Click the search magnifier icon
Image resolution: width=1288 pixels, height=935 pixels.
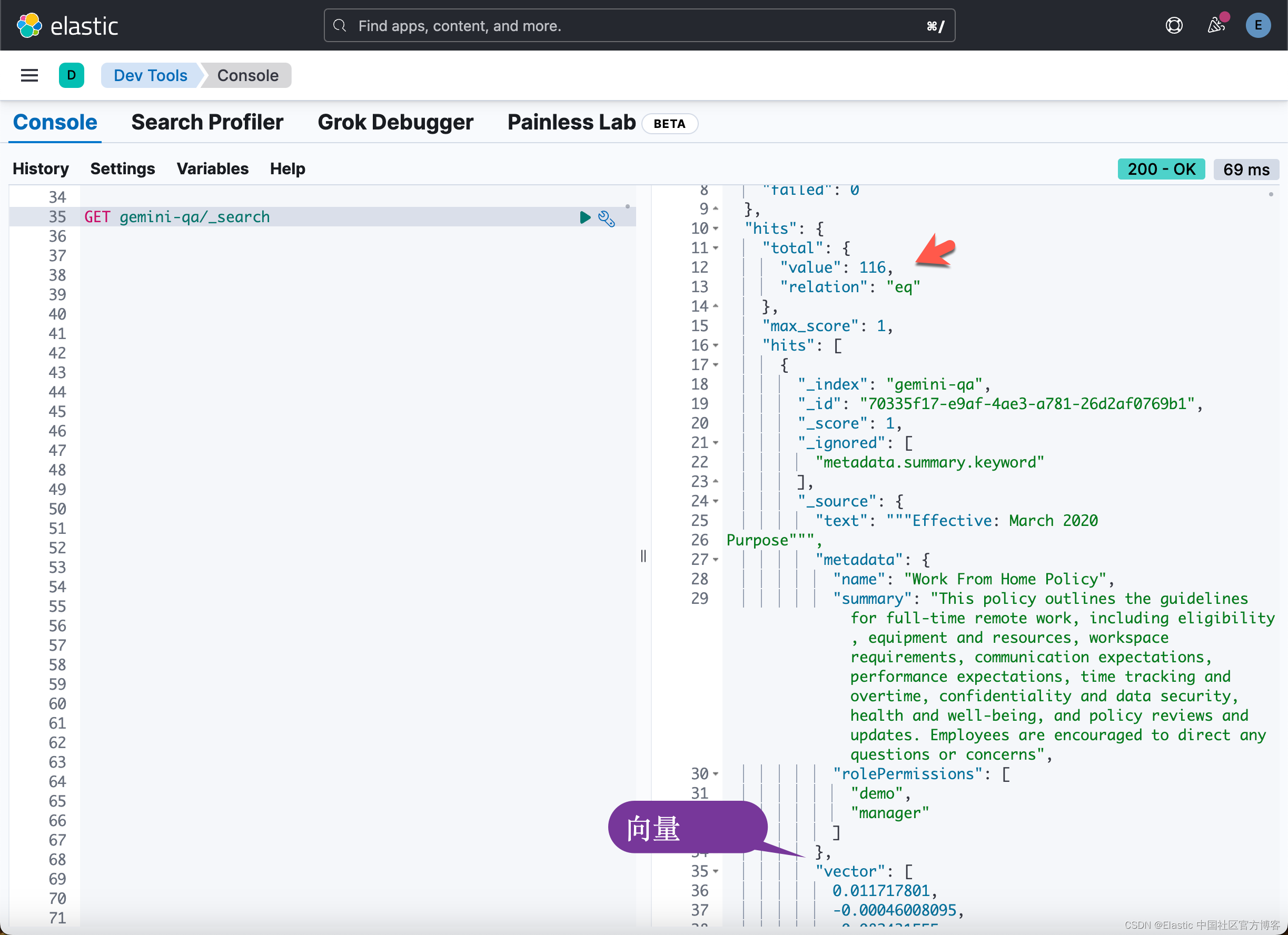[340, 26]
